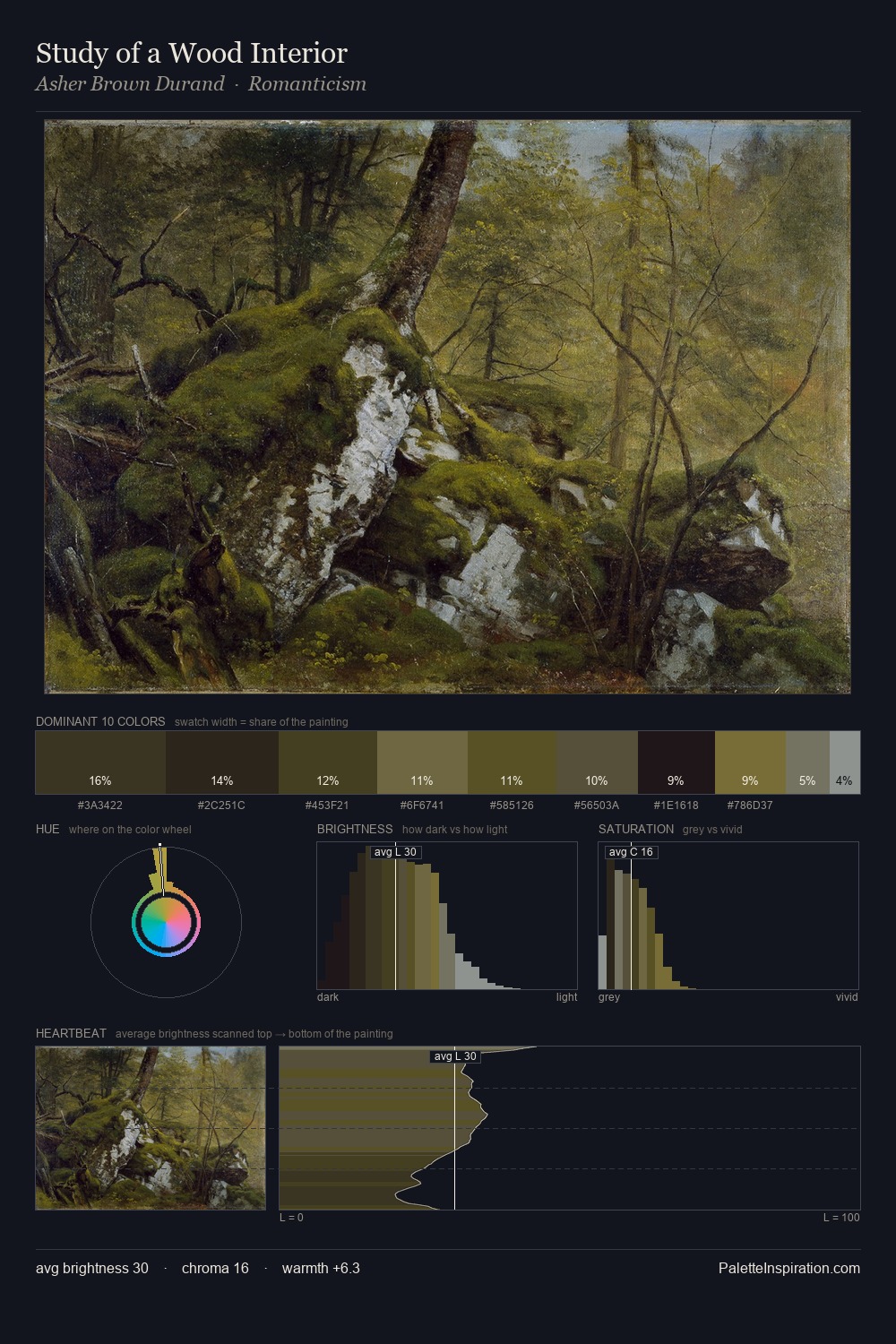Click the hex code #3A3422
Viewport: 896px width, 1344px height.
pos(100,805)
